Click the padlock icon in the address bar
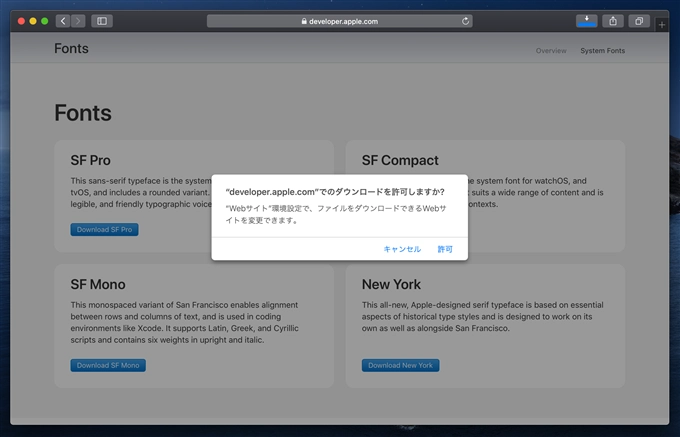Screen dimensions: 680x437 coord(304,21)
